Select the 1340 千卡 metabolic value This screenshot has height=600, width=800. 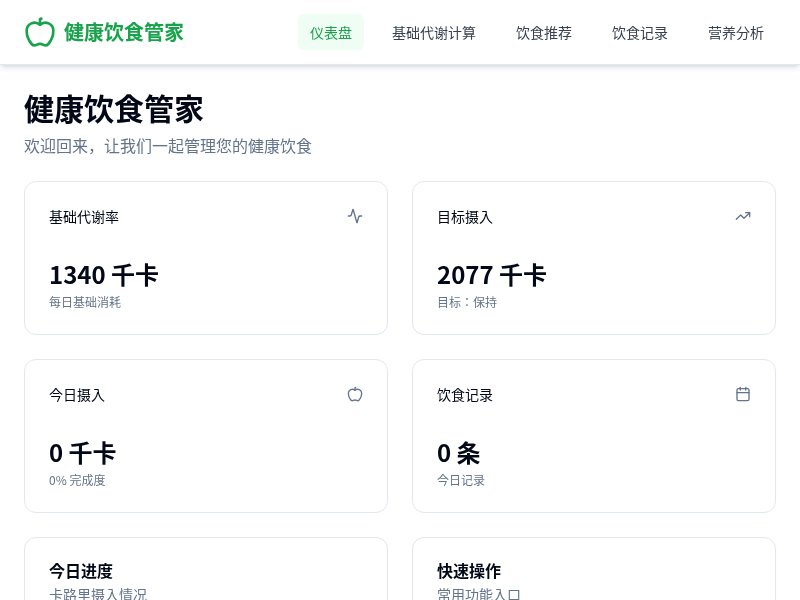point(104,275)
